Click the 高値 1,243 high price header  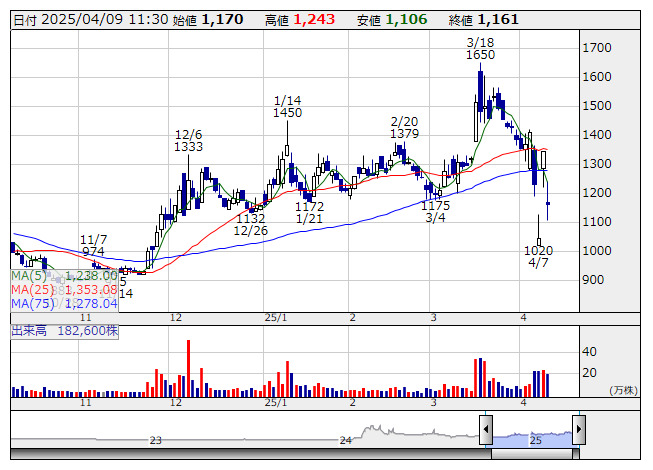pos(300,20)
